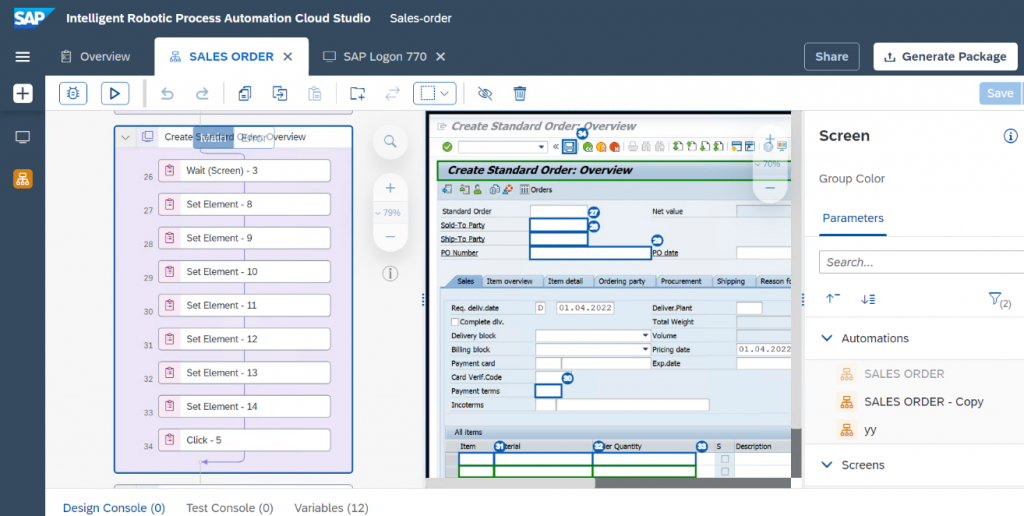Collapse the Automations section
Screen dimensions: 1024x516
click(x=827, y=338)
